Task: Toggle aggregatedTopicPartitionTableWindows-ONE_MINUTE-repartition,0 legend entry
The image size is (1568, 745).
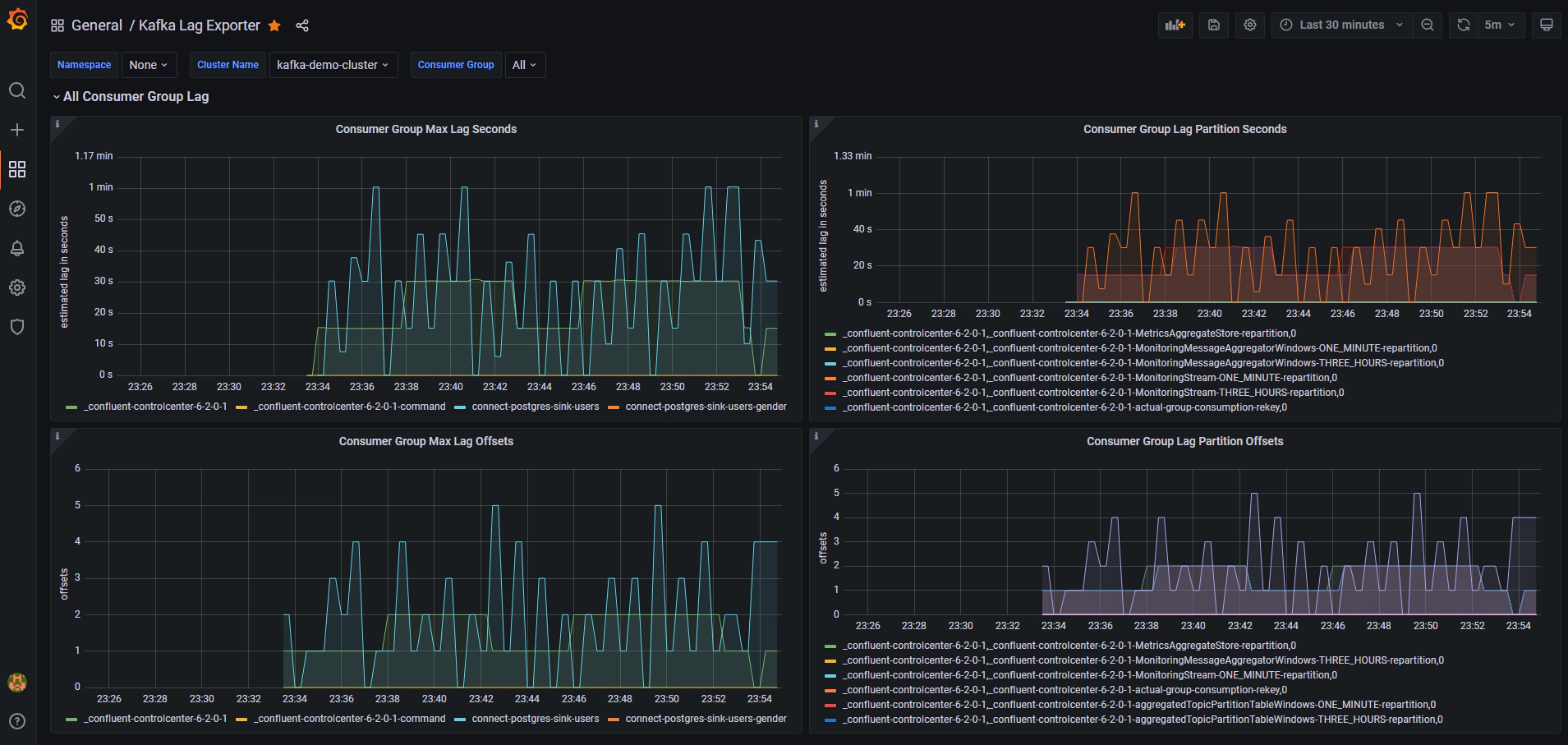Action: 1139,705
